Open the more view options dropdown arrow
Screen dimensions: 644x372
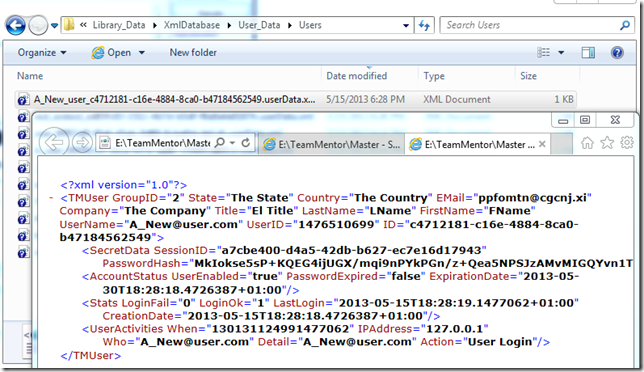point(561,53)
